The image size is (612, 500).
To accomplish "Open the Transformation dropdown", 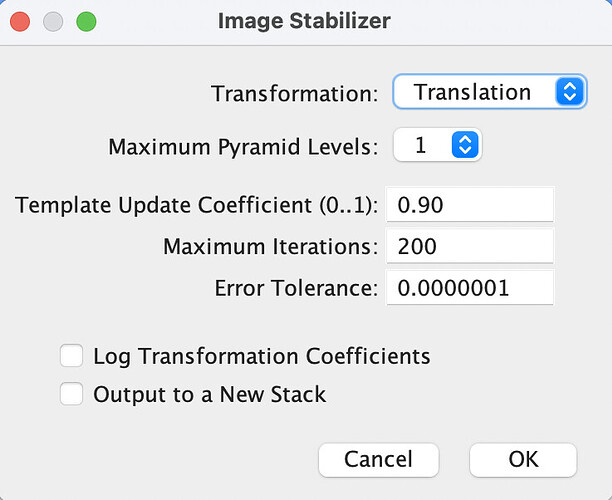I will 487,93.
